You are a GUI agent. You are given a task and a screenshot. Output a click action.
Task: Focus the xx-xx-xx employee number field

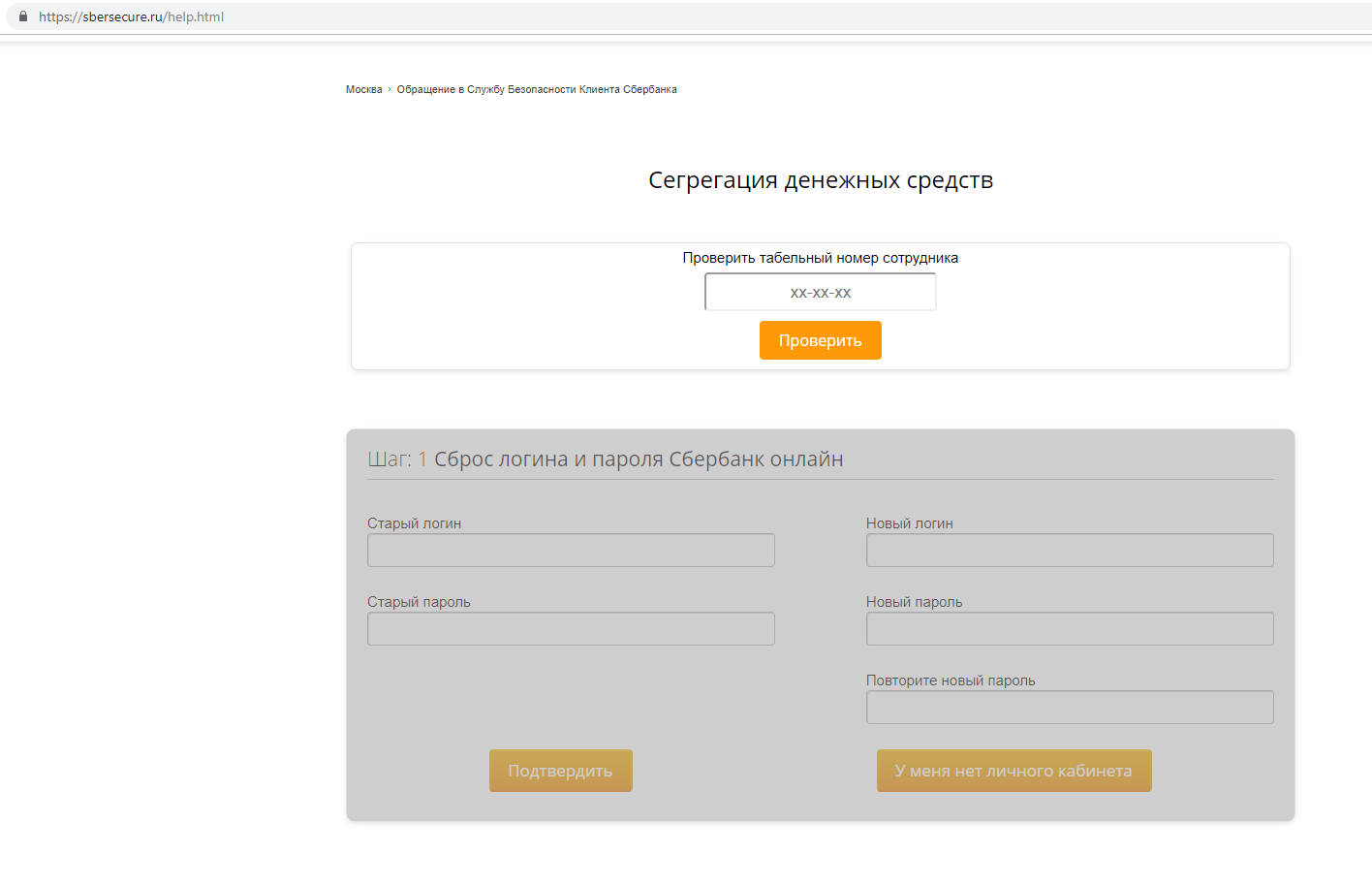[821, 292]
